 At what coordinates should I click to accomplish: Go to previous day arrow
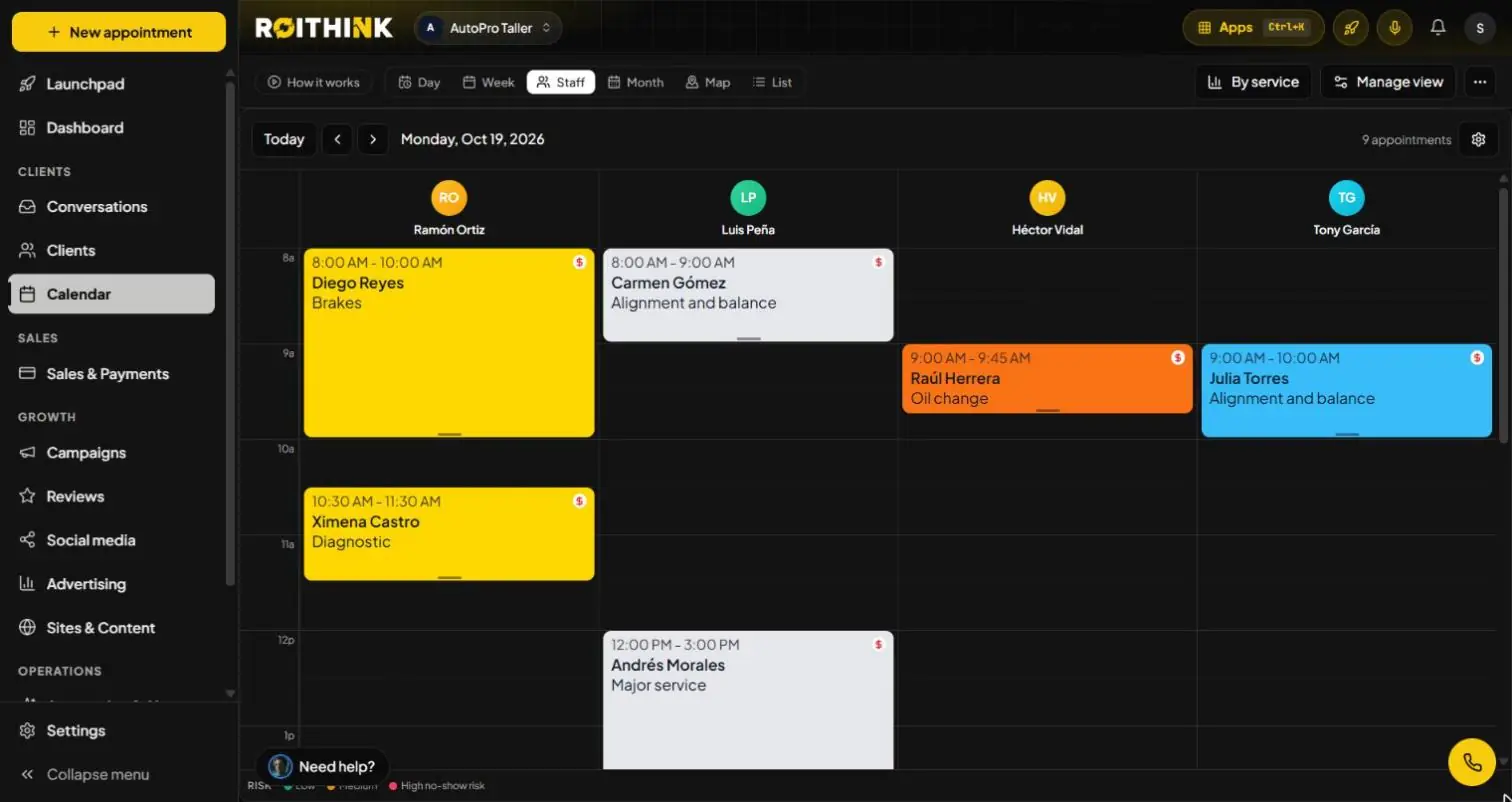[338, 140]
